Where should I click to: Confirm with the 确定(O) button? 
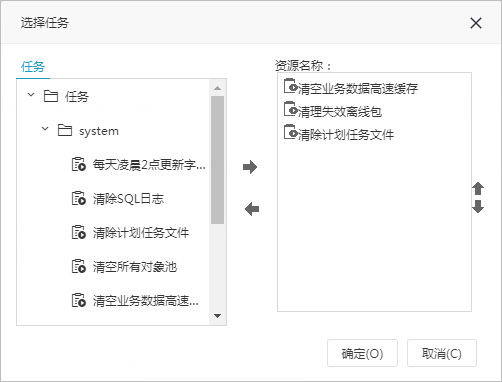pyautogui.click(x=362, y=353)
